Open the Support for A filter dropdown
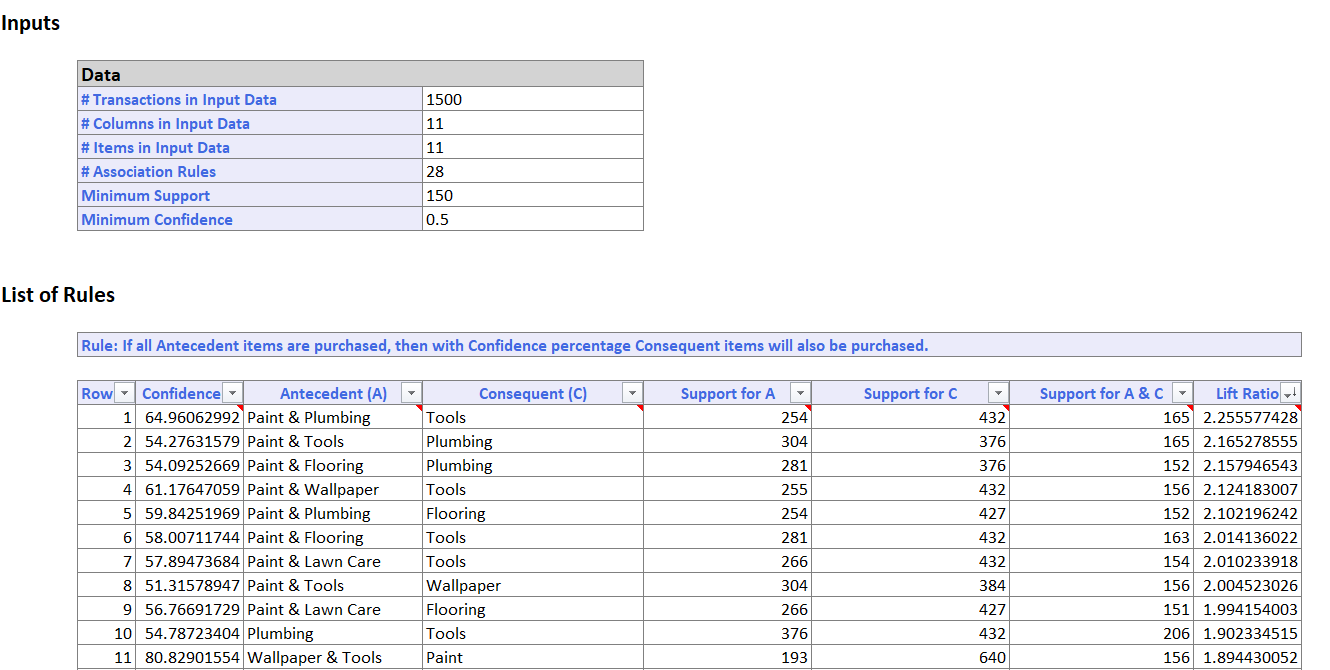This screenshot has height=670, width=1330. [x=799, y=394]
